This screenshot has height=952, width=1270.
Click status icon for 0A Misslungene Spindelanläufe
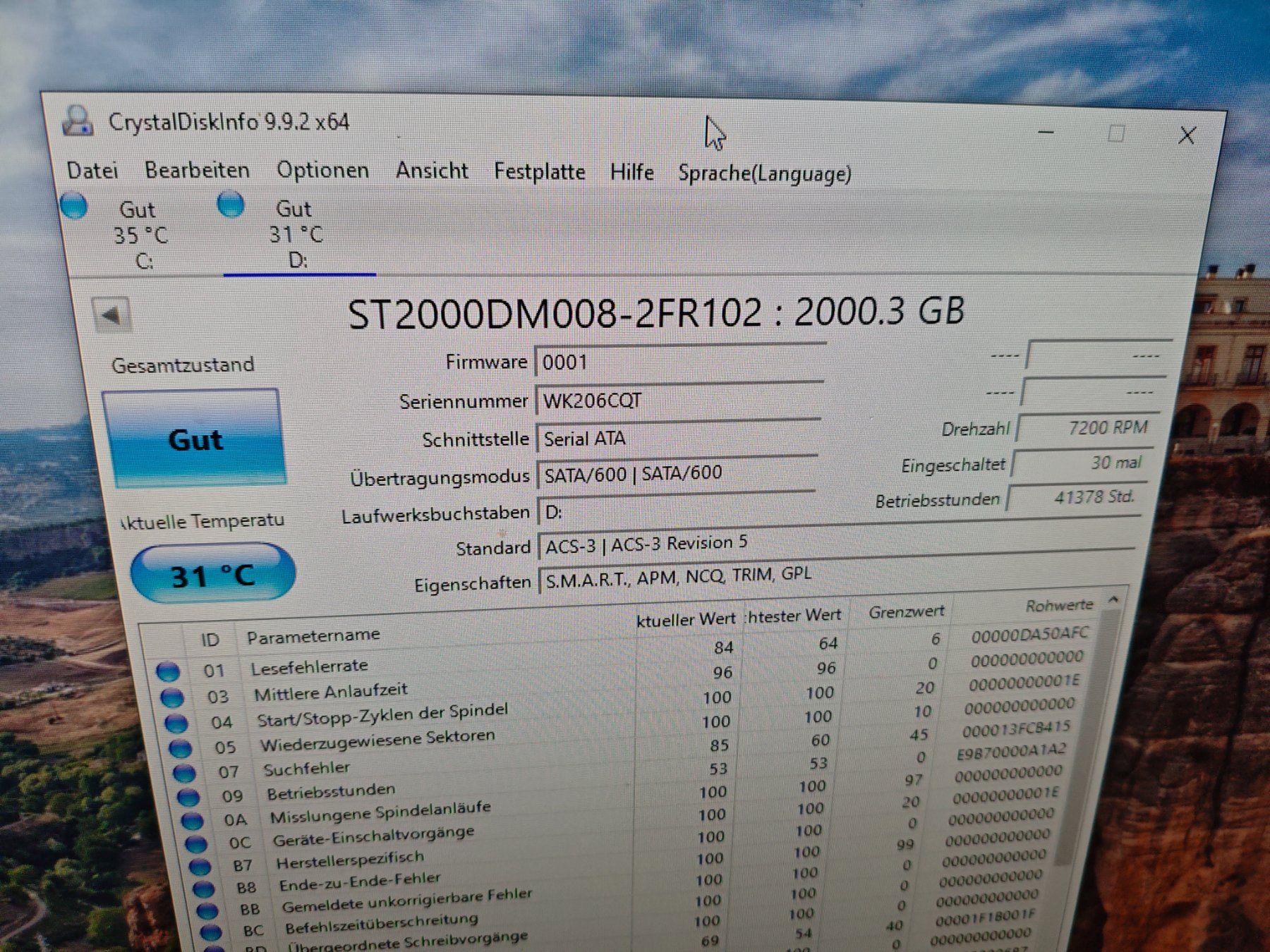[x=192, y=821]
